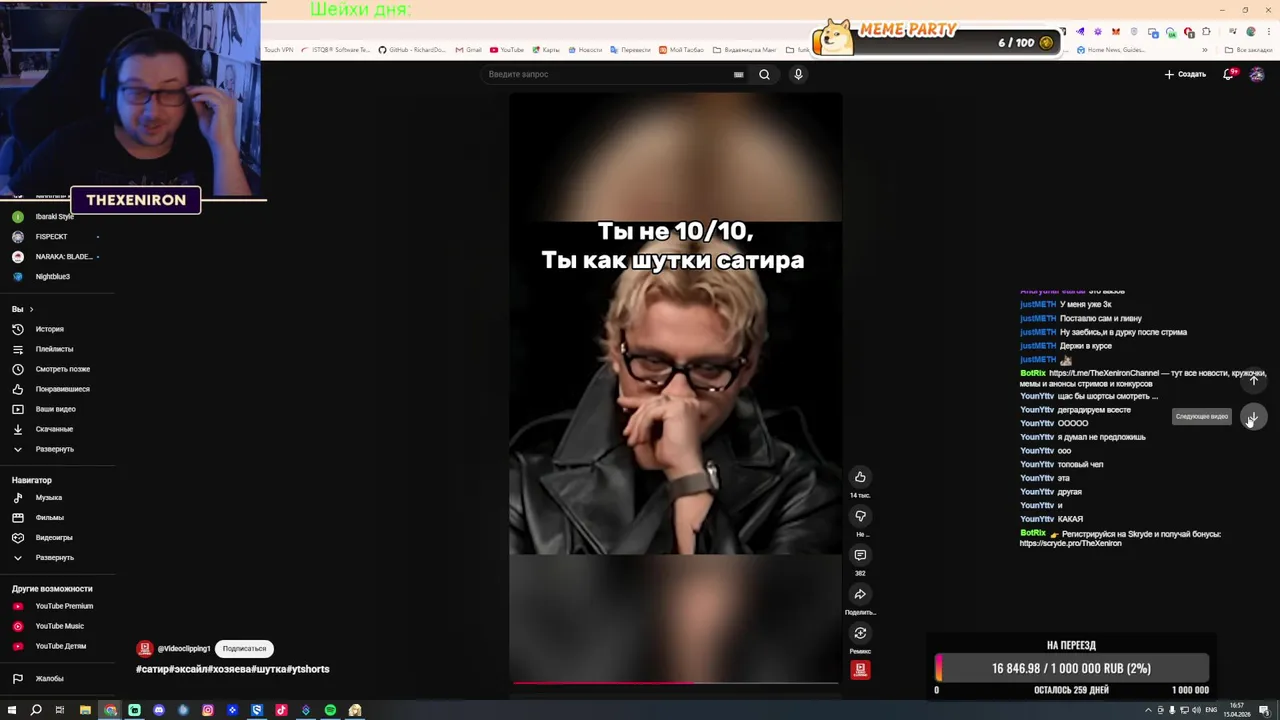Open the YouTube bookmark in bookmarks bar

(507, 49)
